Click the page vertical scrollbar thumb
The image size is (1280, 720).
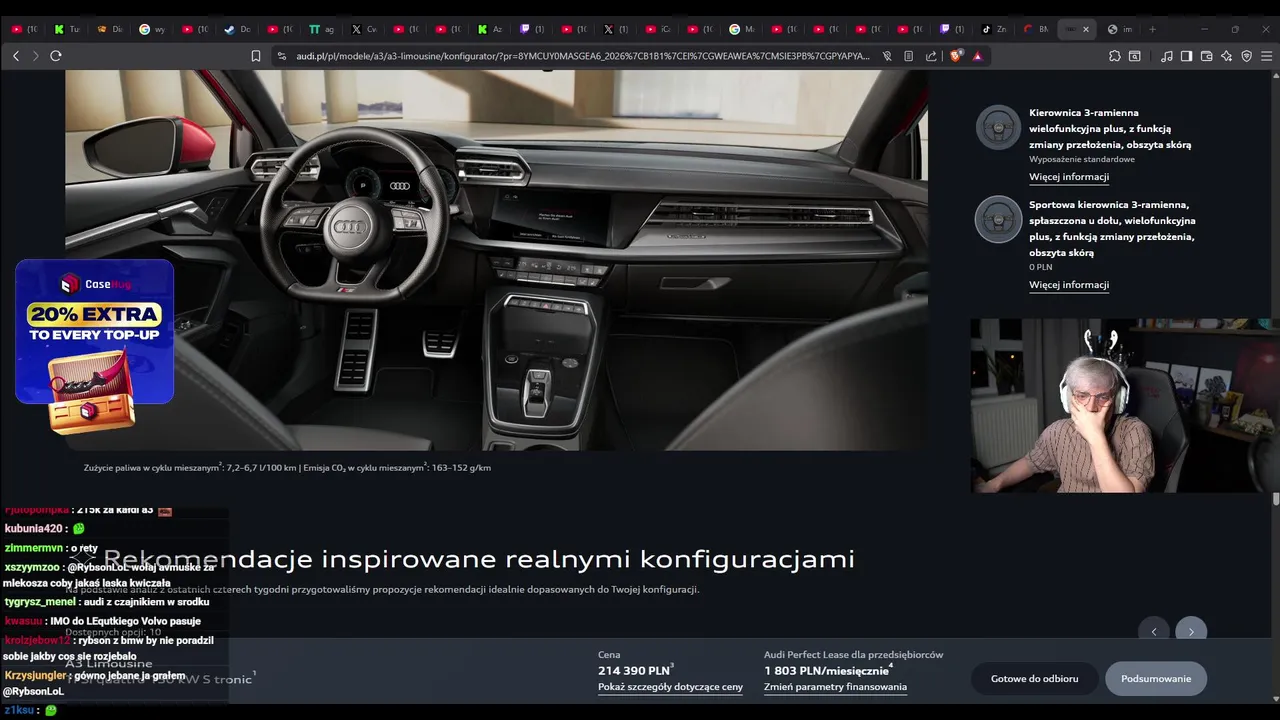tap(1275, 499)
